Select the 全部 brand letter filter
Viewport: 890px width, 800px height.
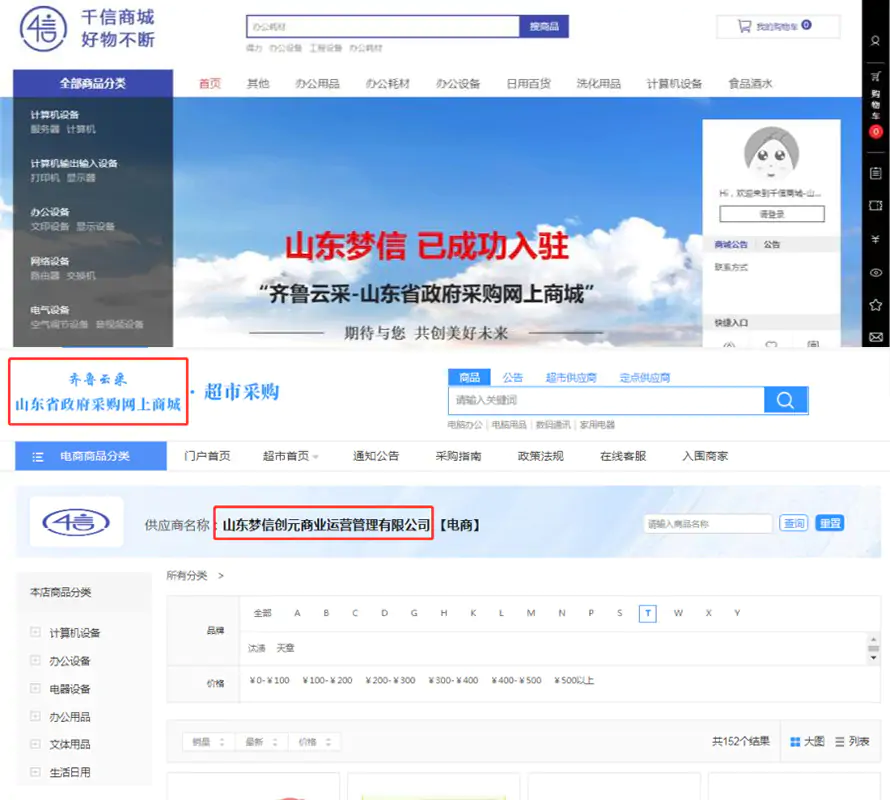[x=262, y=613]
